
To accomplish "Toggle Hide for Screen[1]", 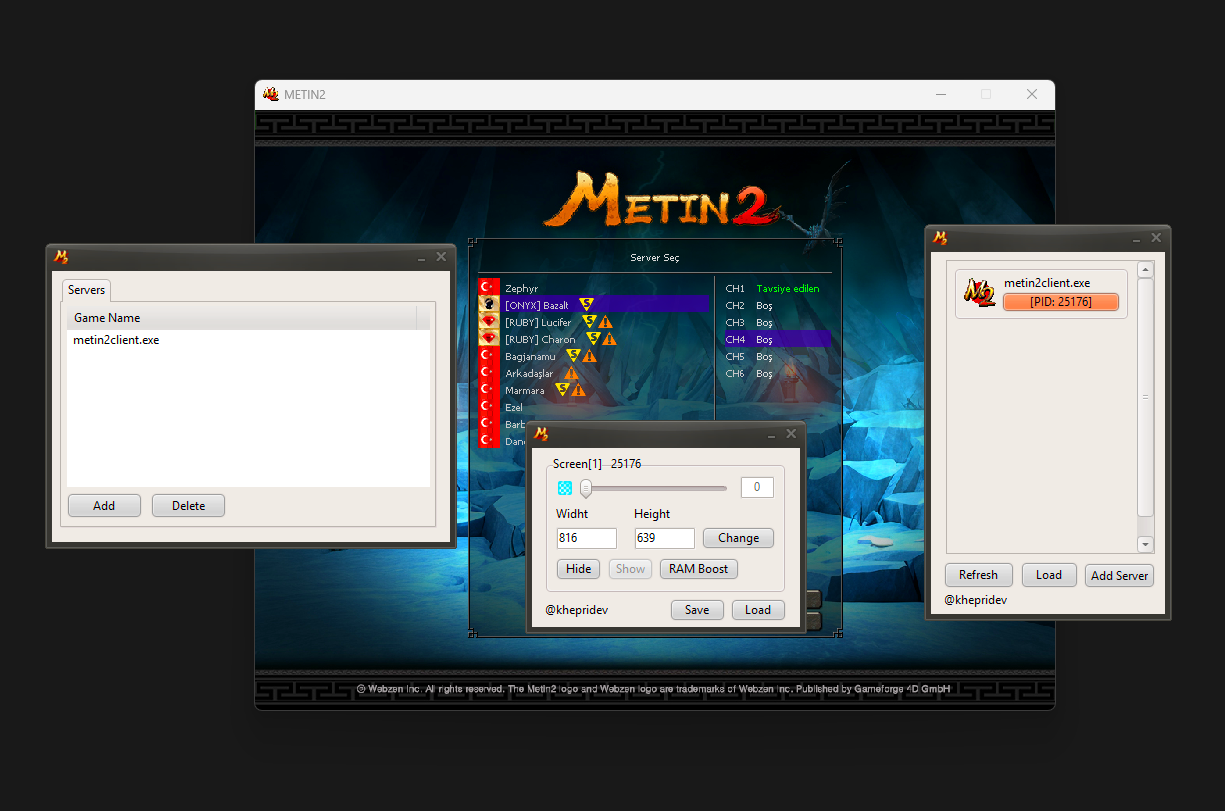I will 578,568.
